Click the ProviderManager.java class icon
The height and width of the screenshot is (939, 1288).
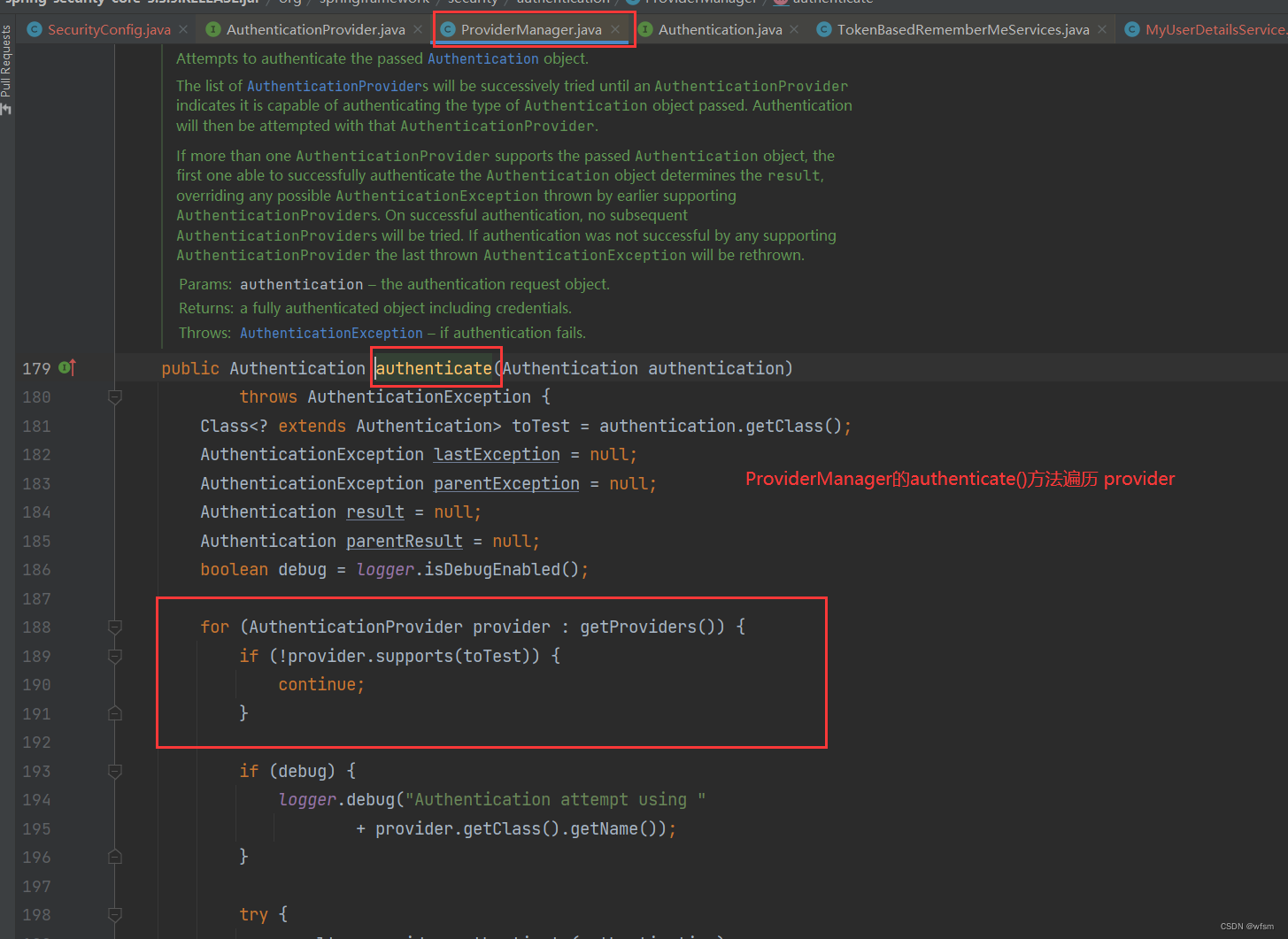[x=448, y=29]
